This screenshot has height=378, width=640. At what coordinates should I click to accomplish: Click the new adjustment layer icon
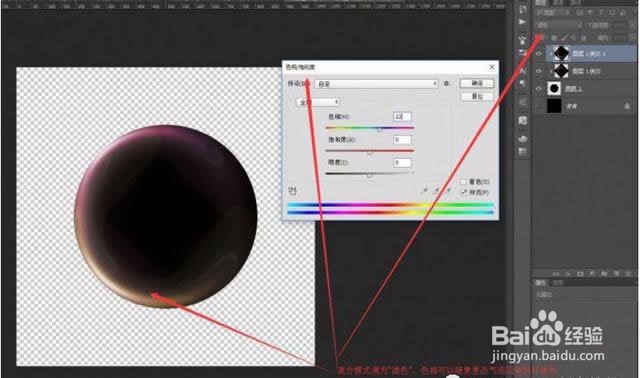pyautogui.click(x=592, y=274)
